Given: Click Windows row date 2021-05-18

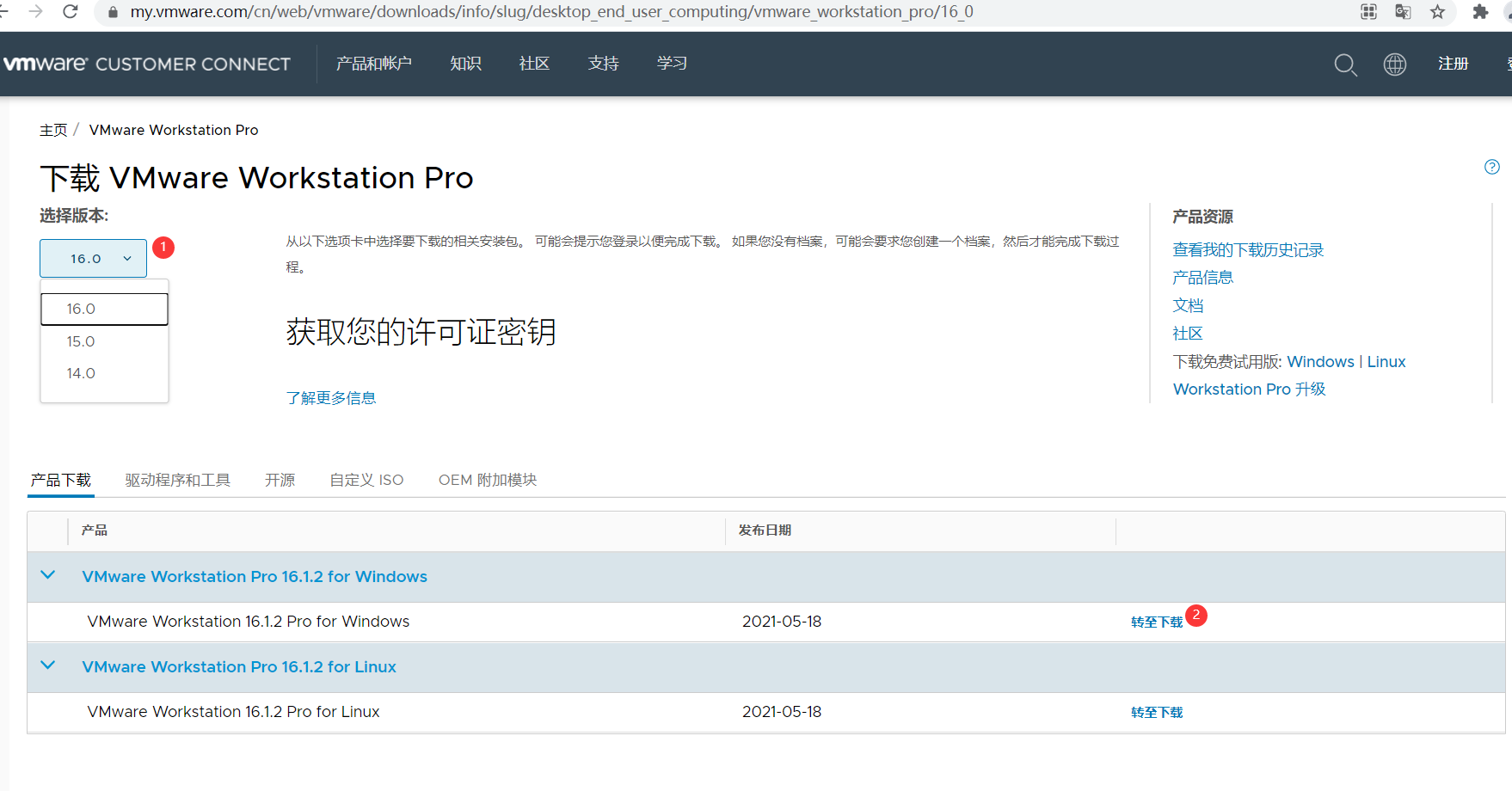Looking at the screenshot, I should 782,622.
